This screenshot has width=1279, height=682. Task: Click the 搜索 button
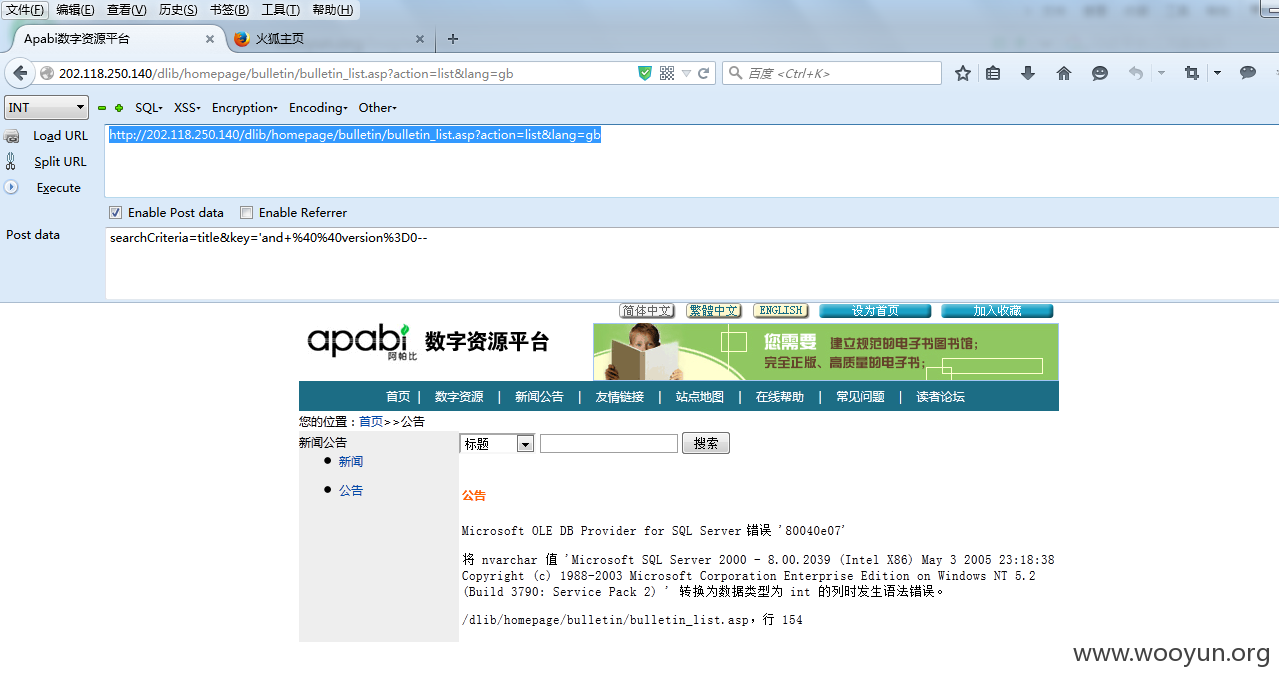[706, 443]
